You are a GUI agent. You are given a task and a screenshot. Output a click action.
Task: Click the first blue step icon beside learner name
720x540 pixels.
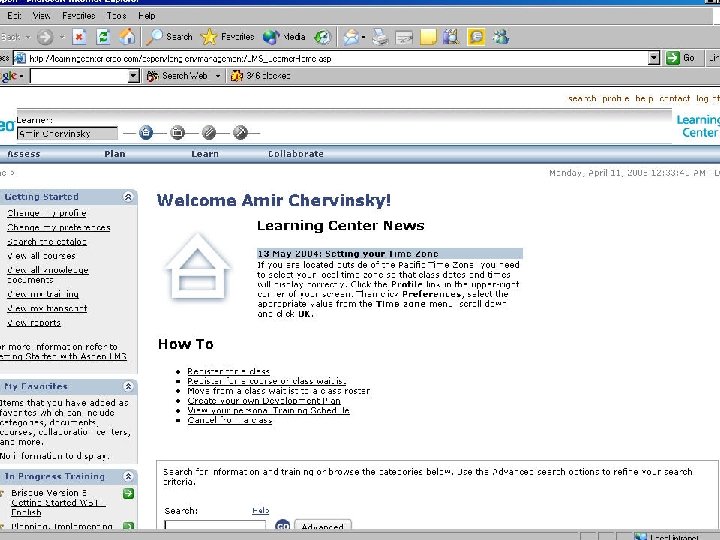(146, 133)
